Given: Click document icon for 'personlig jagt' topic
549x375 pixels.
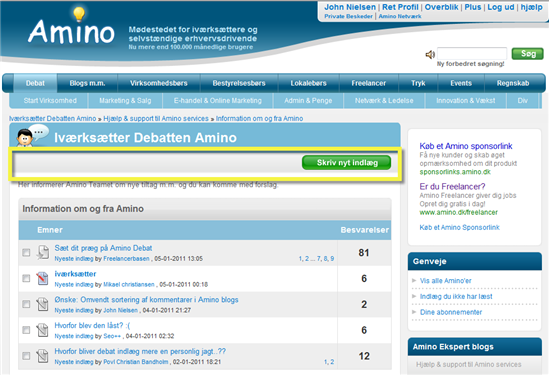Looking at the screenshot, I should coord(43,356).
